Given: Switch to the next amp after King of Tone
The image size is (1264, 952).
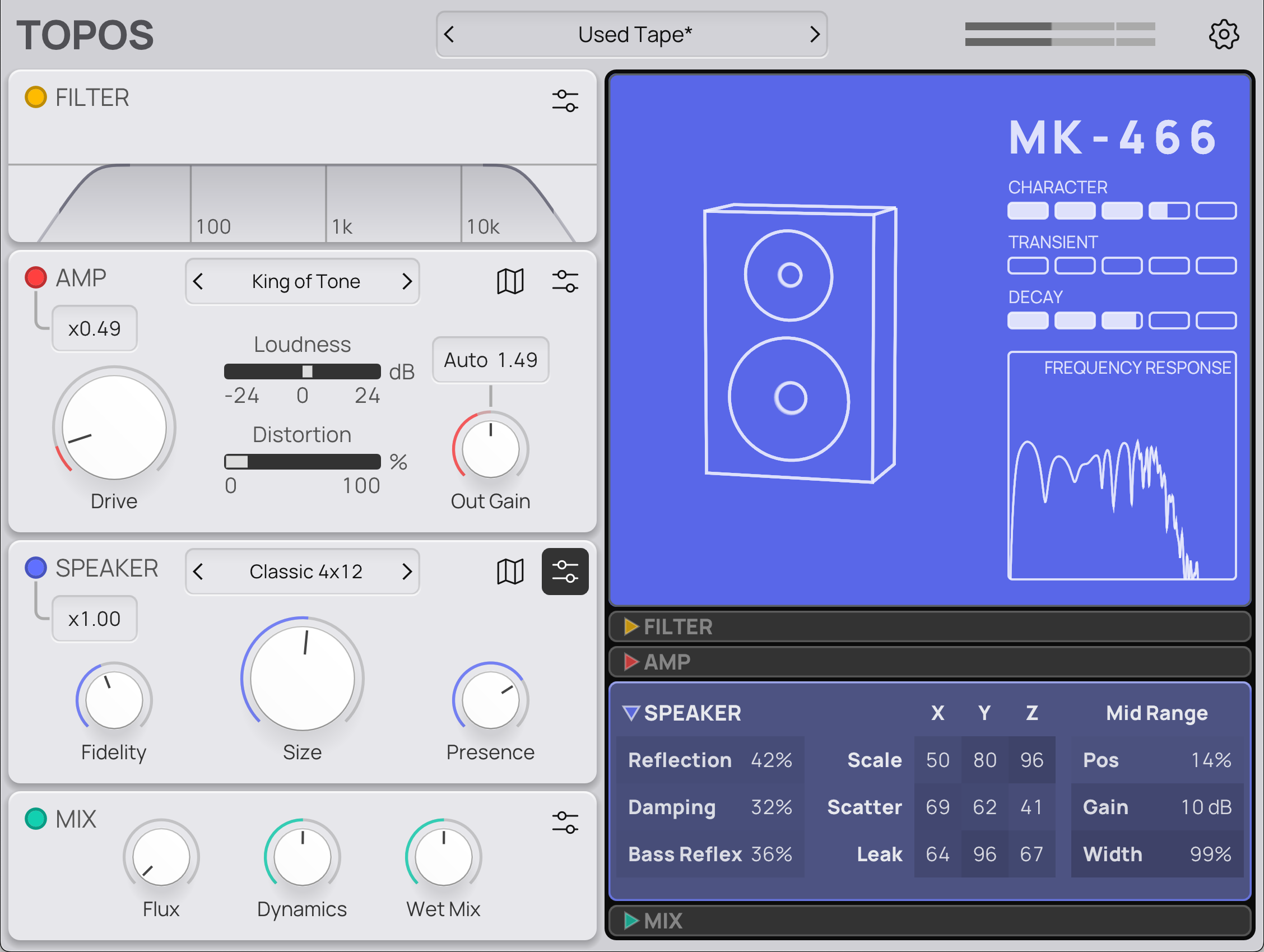Looking at the screenshot, I should coord(407,281).
